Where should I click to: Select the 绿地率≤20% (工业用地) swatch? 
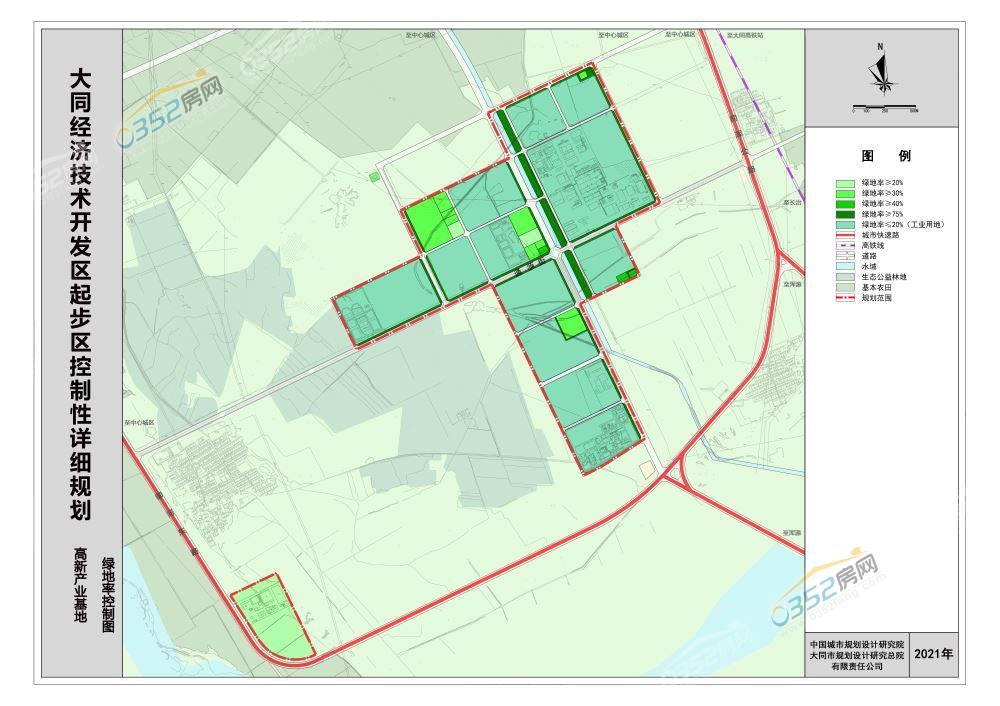point(845,225)
